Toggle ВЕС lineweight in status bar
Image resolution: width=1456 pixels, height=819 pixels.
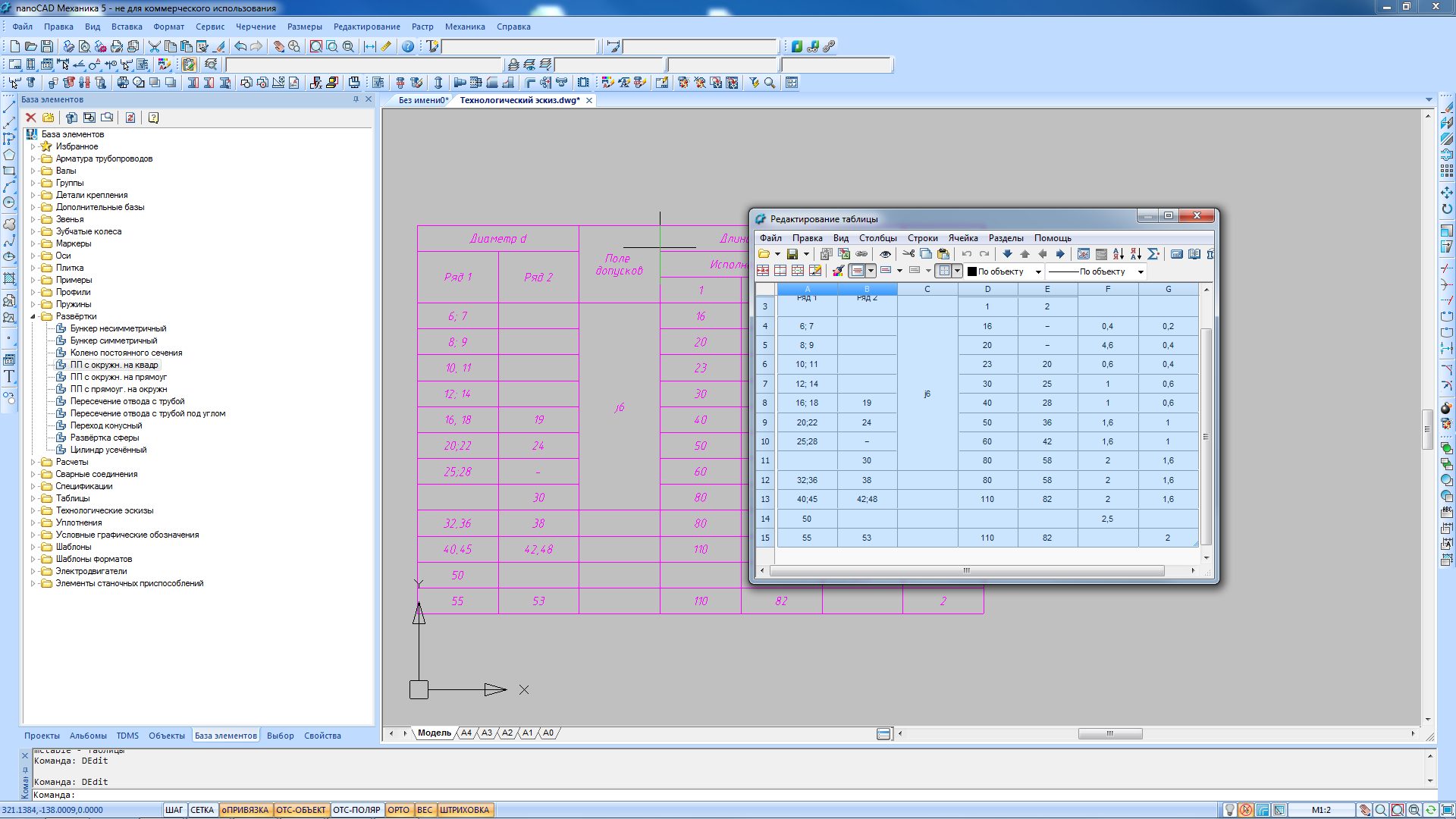click(x=425, y=810)
